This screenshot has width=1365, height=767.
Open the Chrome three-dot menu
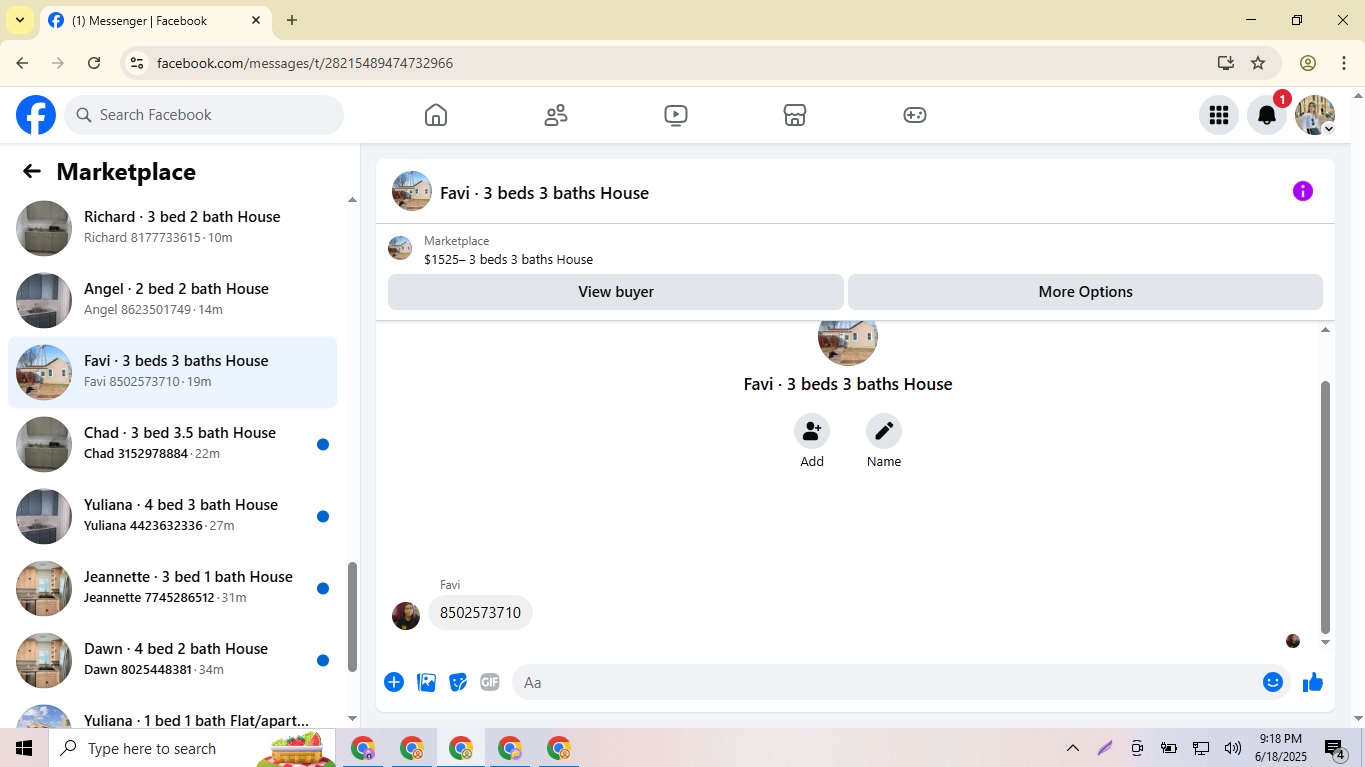[x=1344, y=63]
